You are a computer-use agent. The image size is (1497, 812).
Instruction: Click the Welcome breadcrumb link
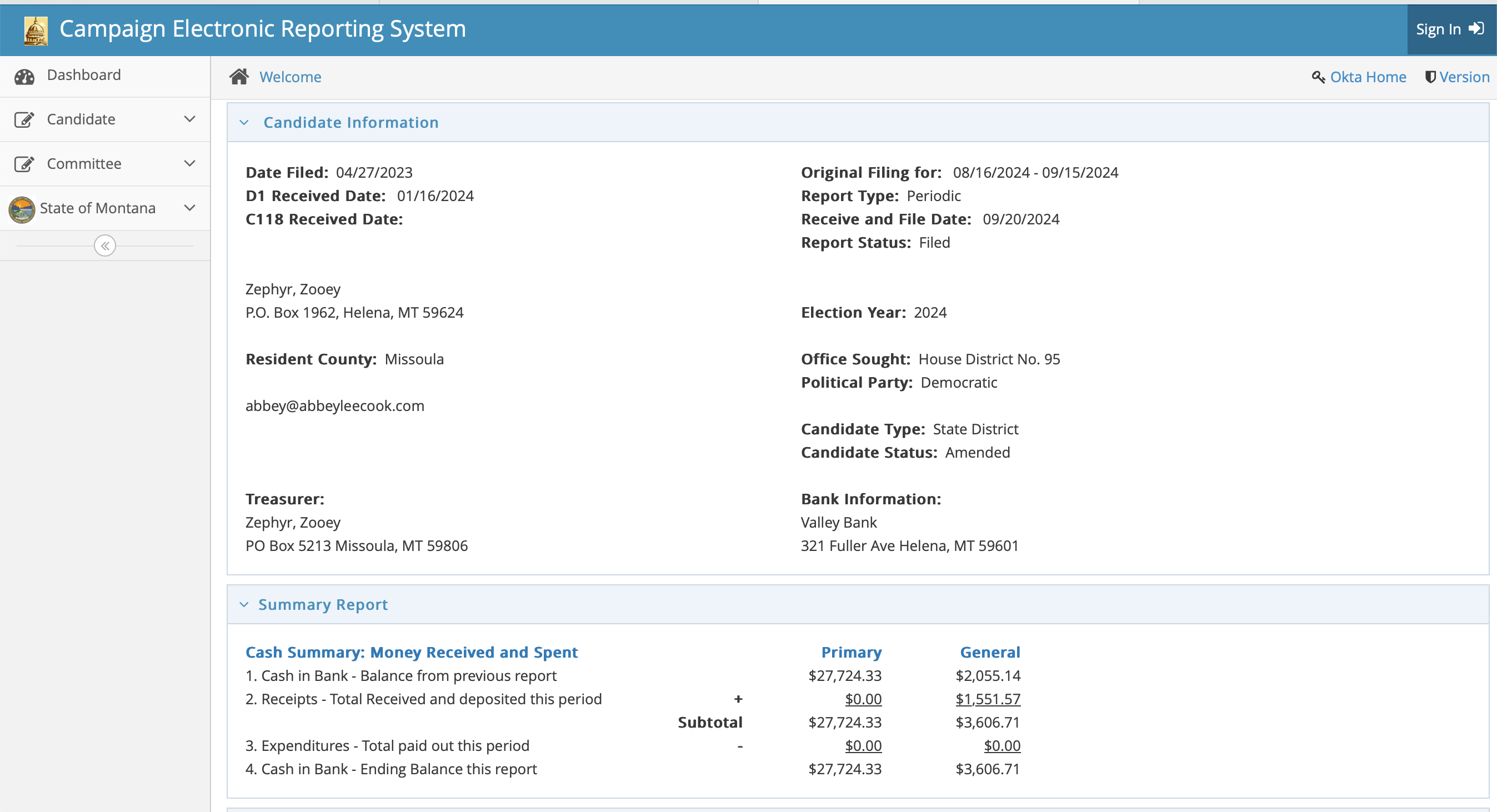(290, 77)
